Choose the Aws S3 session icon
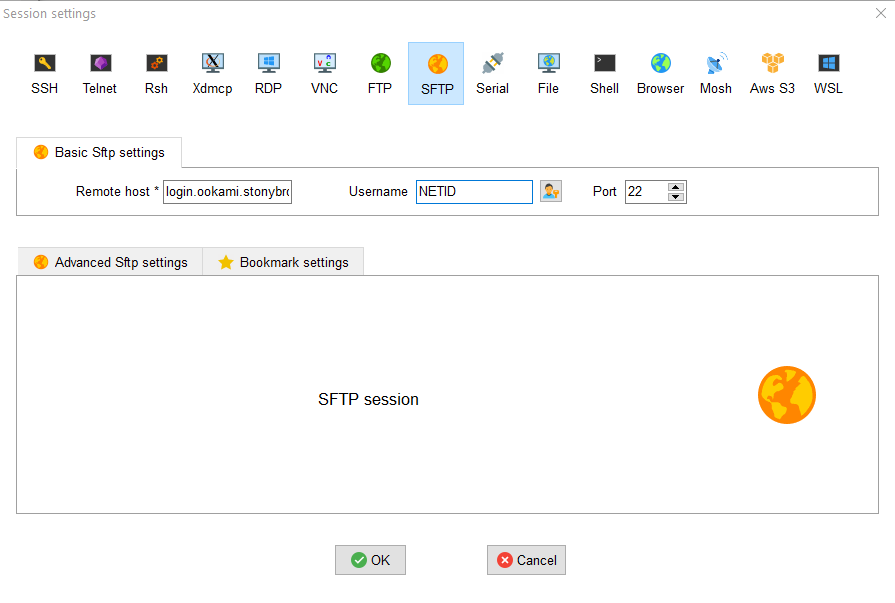The width and height of the screenshot is (895, 603). coord(772,73)
